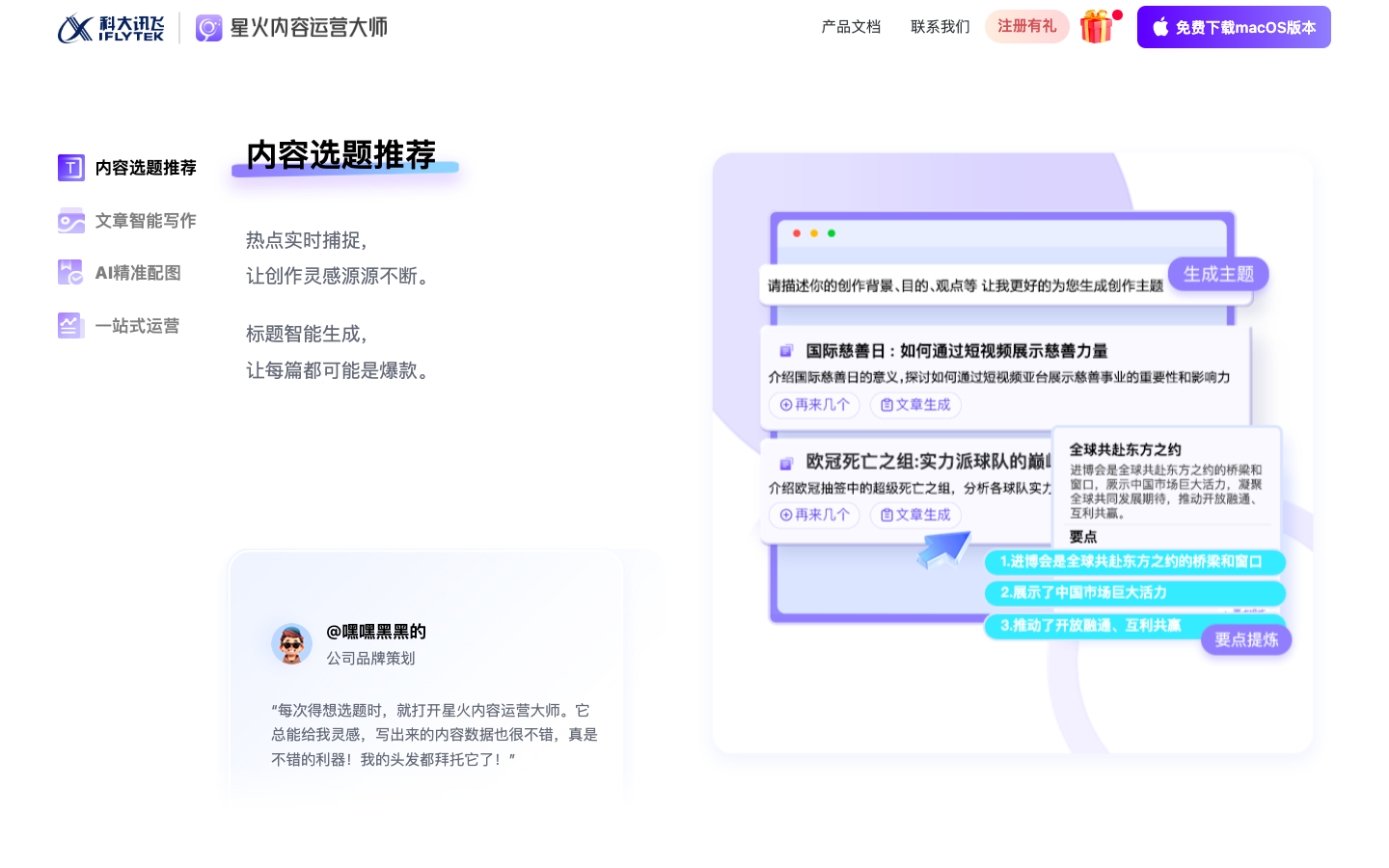
Task: Open the gift box icon
Action: [x=1097, y=27]
